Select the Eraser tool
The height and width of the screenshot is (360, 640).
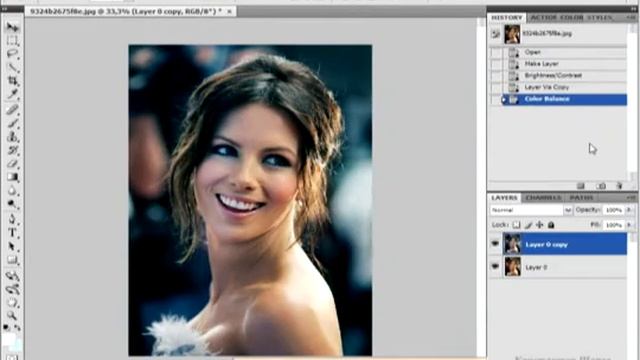coord(12,164)
